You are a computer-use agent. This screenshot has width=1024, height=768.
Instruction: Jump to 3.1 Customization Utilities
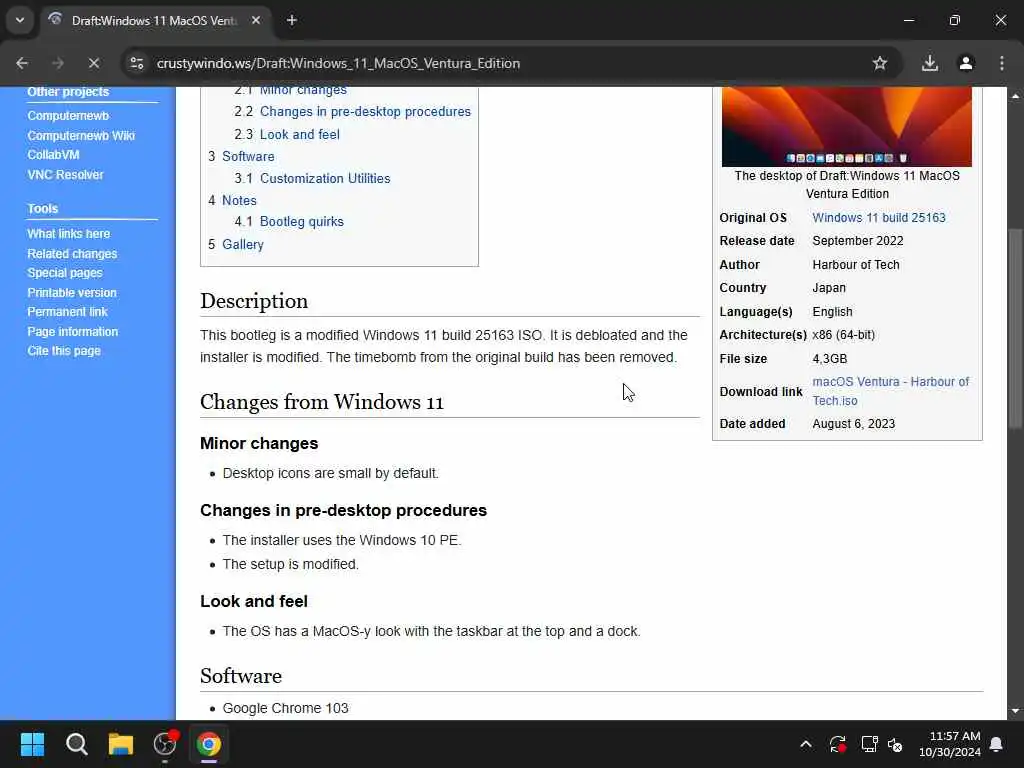click(x=312, y=178)
